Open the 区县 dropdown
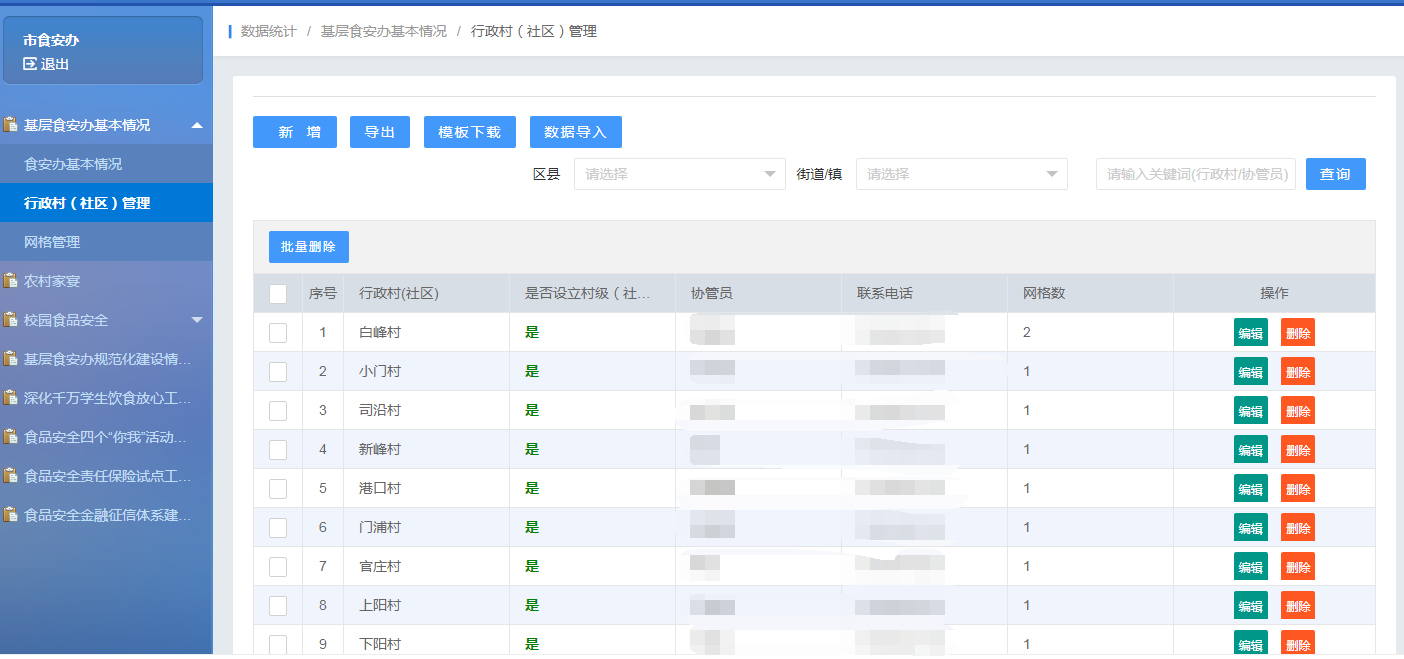 pyautogui.click(x=680, y=174)
